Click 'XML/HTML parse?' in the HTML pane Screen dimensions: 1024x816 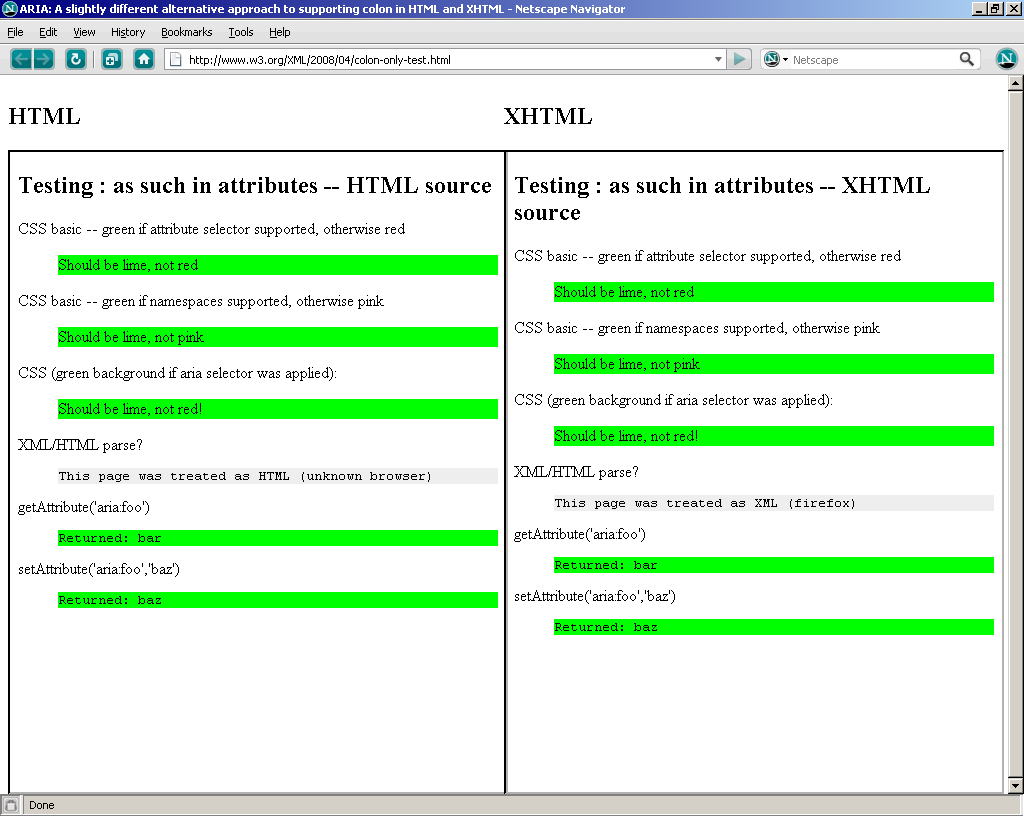(x=80, y=445)
